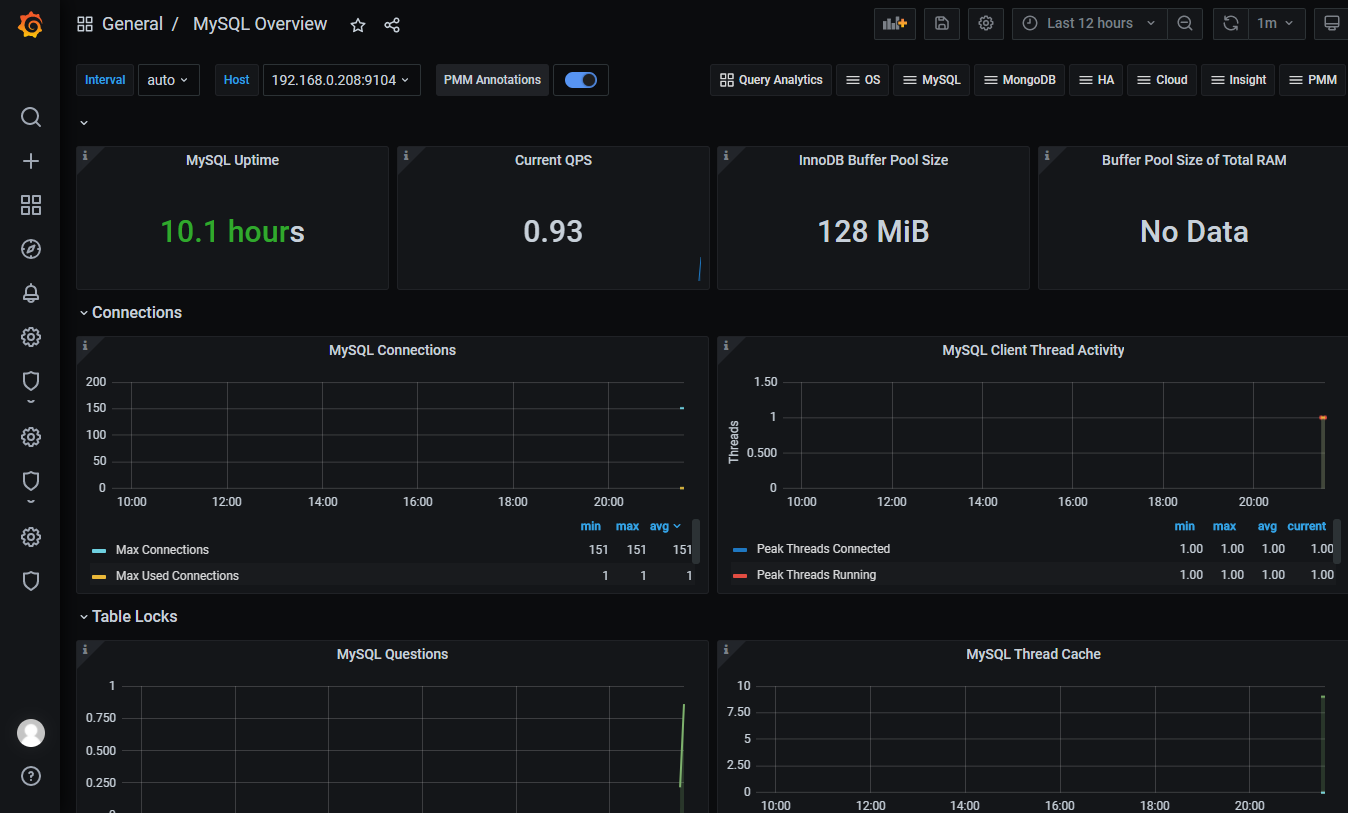Open the MySQL Thread Cache title menu

[x=1033, y=654]
